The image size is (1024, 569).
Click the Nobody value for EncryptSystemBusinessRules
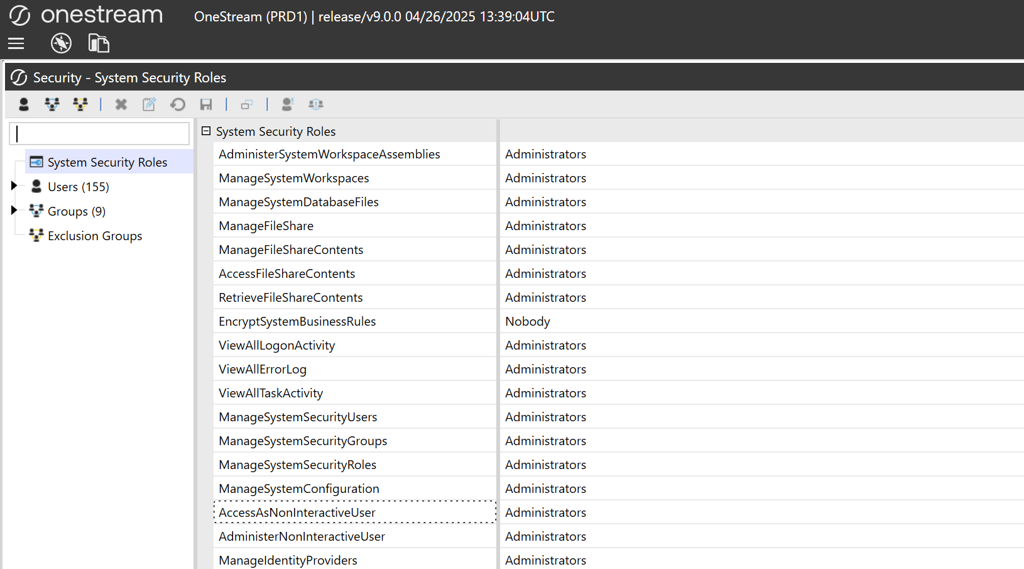(x=527, y=322)
